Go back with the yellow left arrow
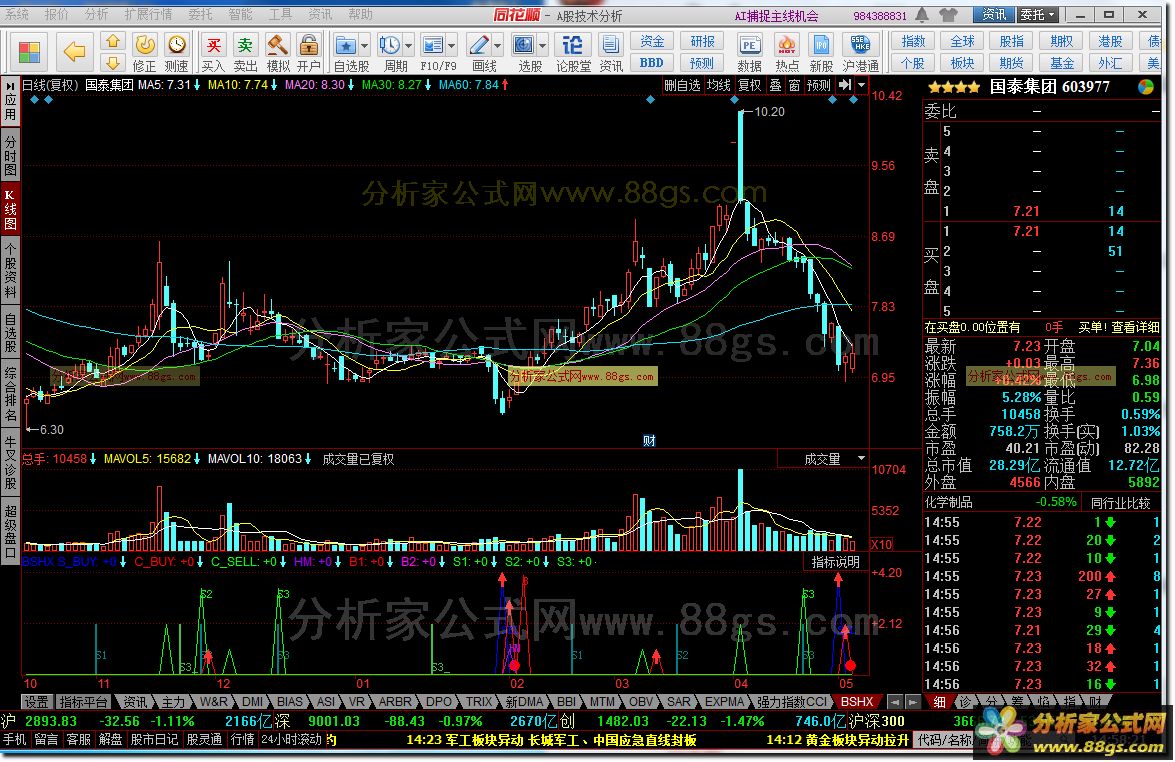The width and height of the screenshot is (1175, 762). point(74,52)
